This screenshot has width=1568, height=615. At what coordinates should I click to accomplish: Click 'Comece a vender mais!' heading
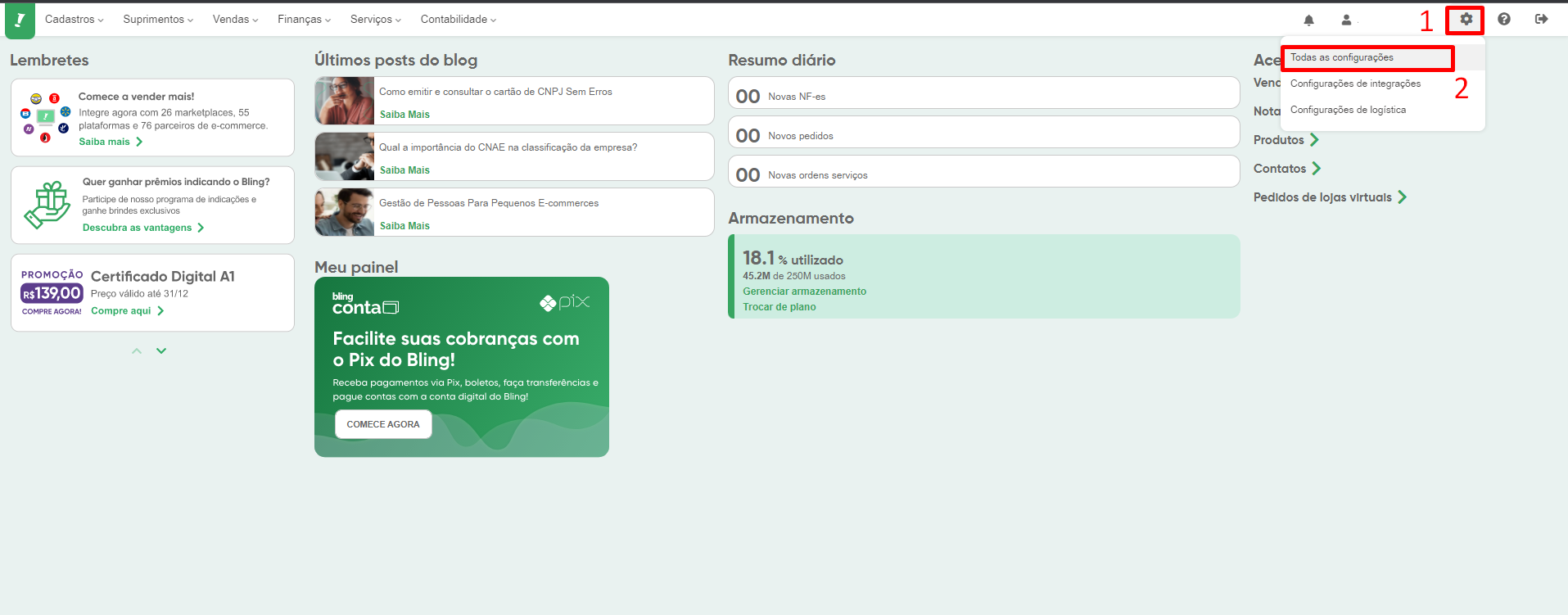point(136,97)
